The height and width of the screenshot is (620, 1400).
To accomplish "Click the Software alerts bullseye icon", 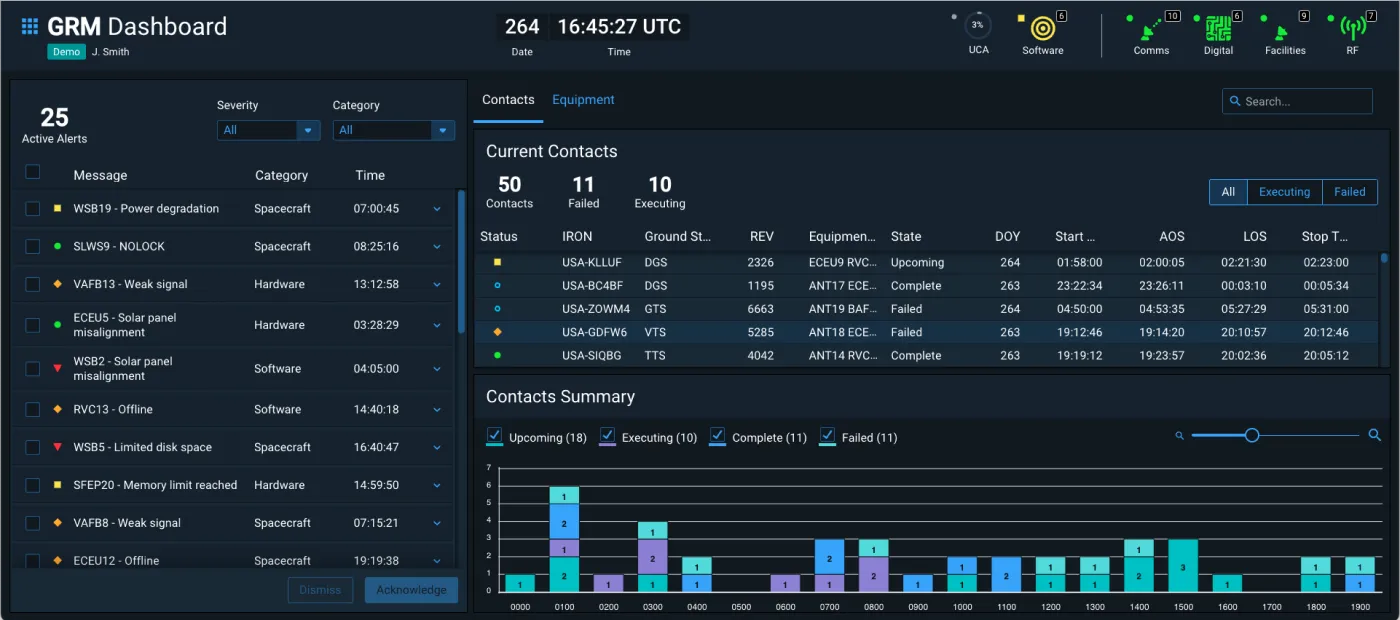I will [1042, 30].
